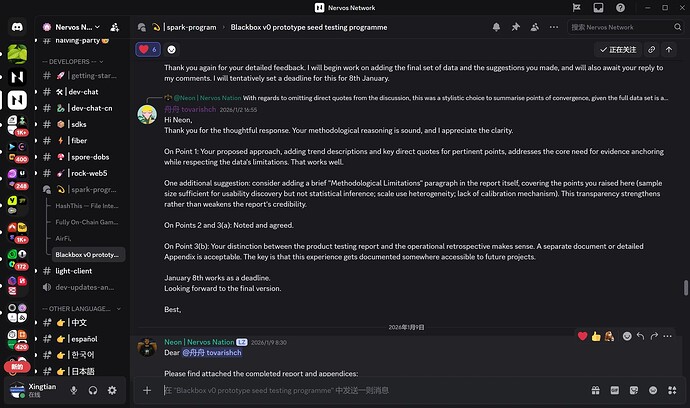Viewport: 690px width, 408px height.
Task: Show pinned messages
Action: pos(514,28)
